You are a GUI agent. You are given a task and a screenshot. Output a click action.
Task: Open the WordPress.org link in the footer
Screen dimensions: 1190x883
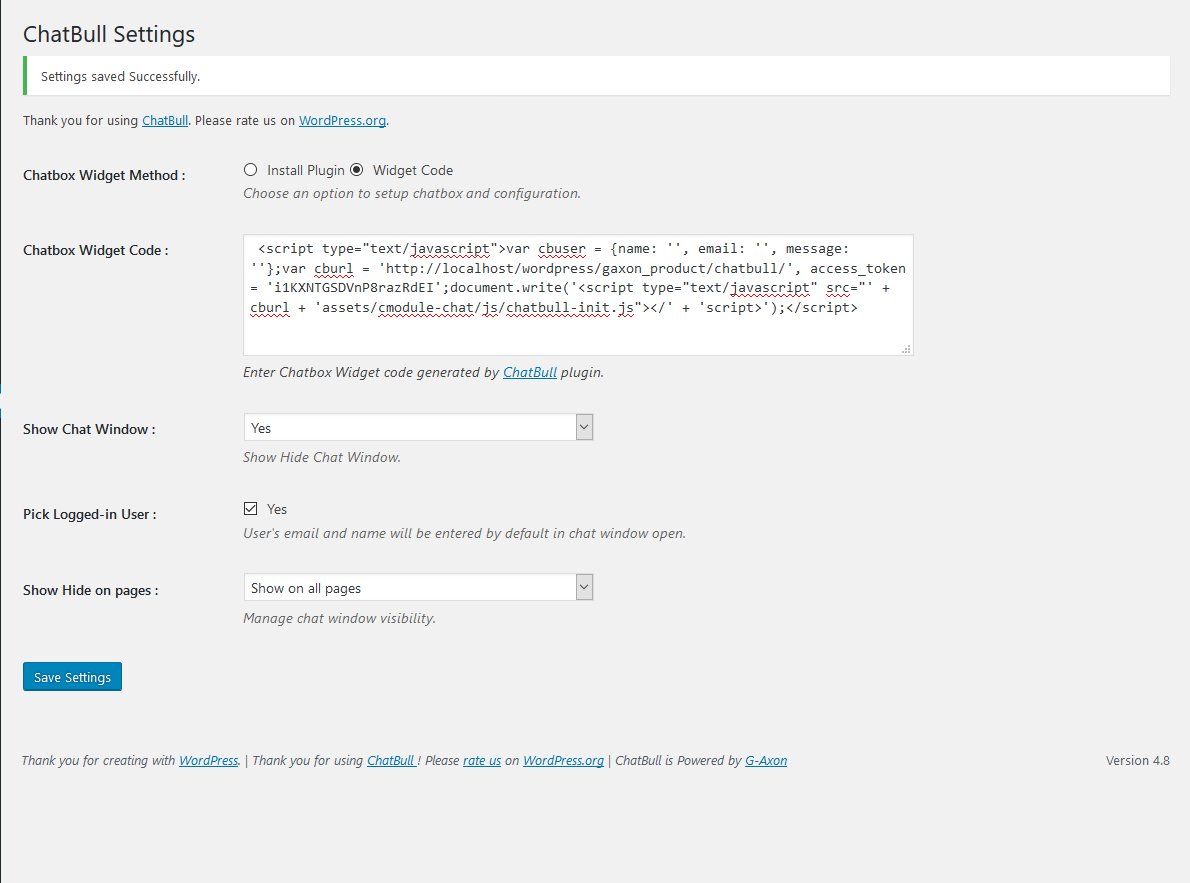[563, 761]
